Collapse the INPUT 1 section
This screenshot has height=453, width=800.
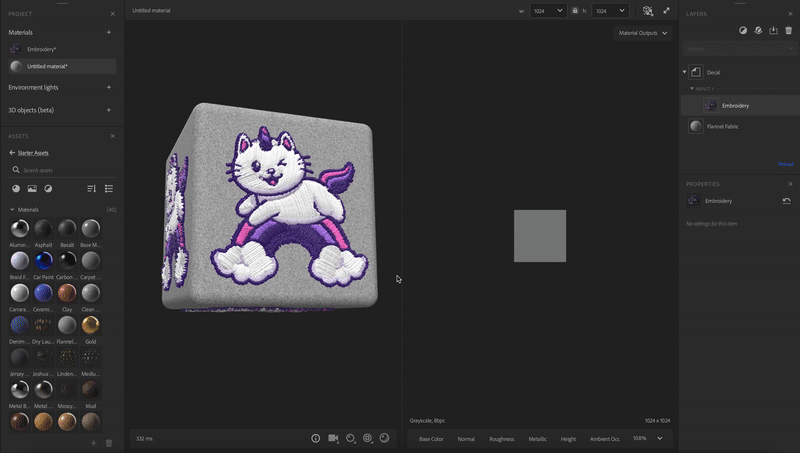(692, 89)
